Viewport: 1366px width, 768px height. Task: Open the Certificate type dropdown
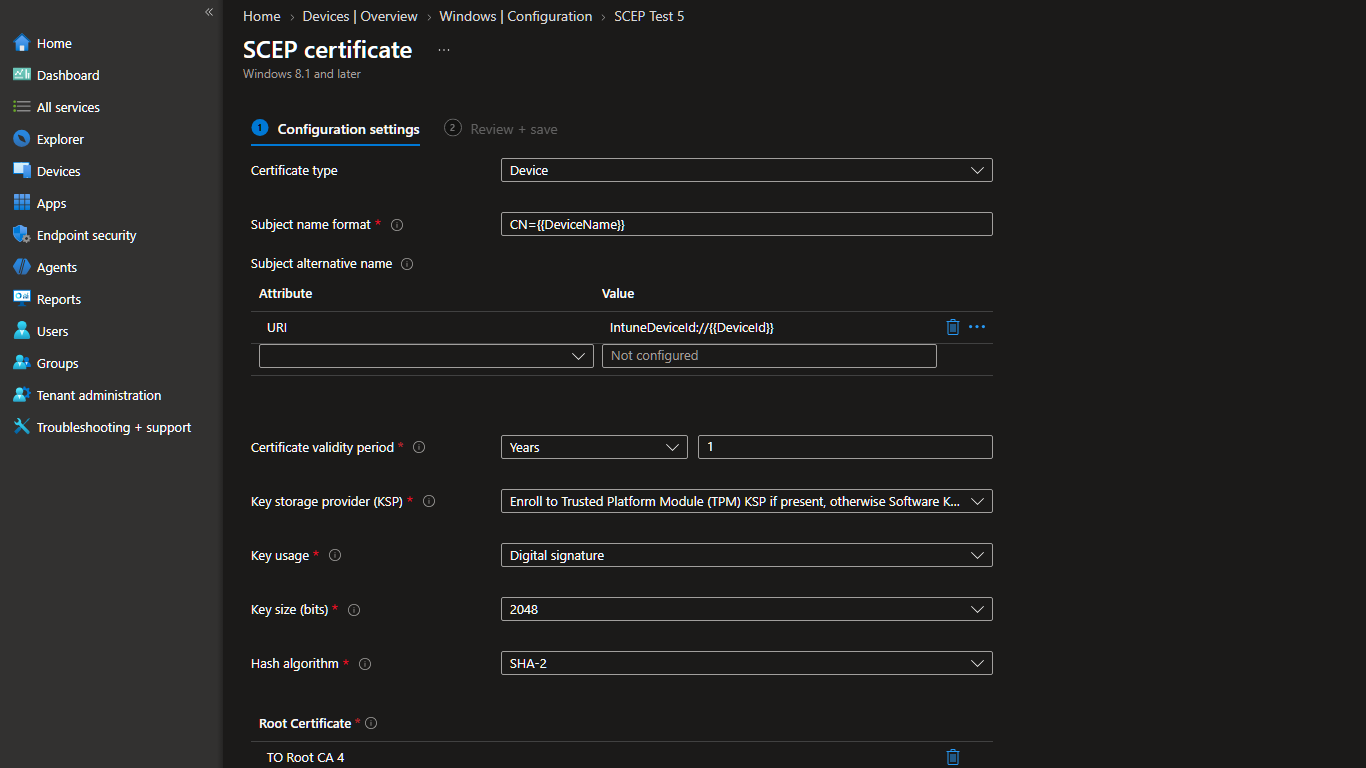pyautogui.click(x=747, y=170)
